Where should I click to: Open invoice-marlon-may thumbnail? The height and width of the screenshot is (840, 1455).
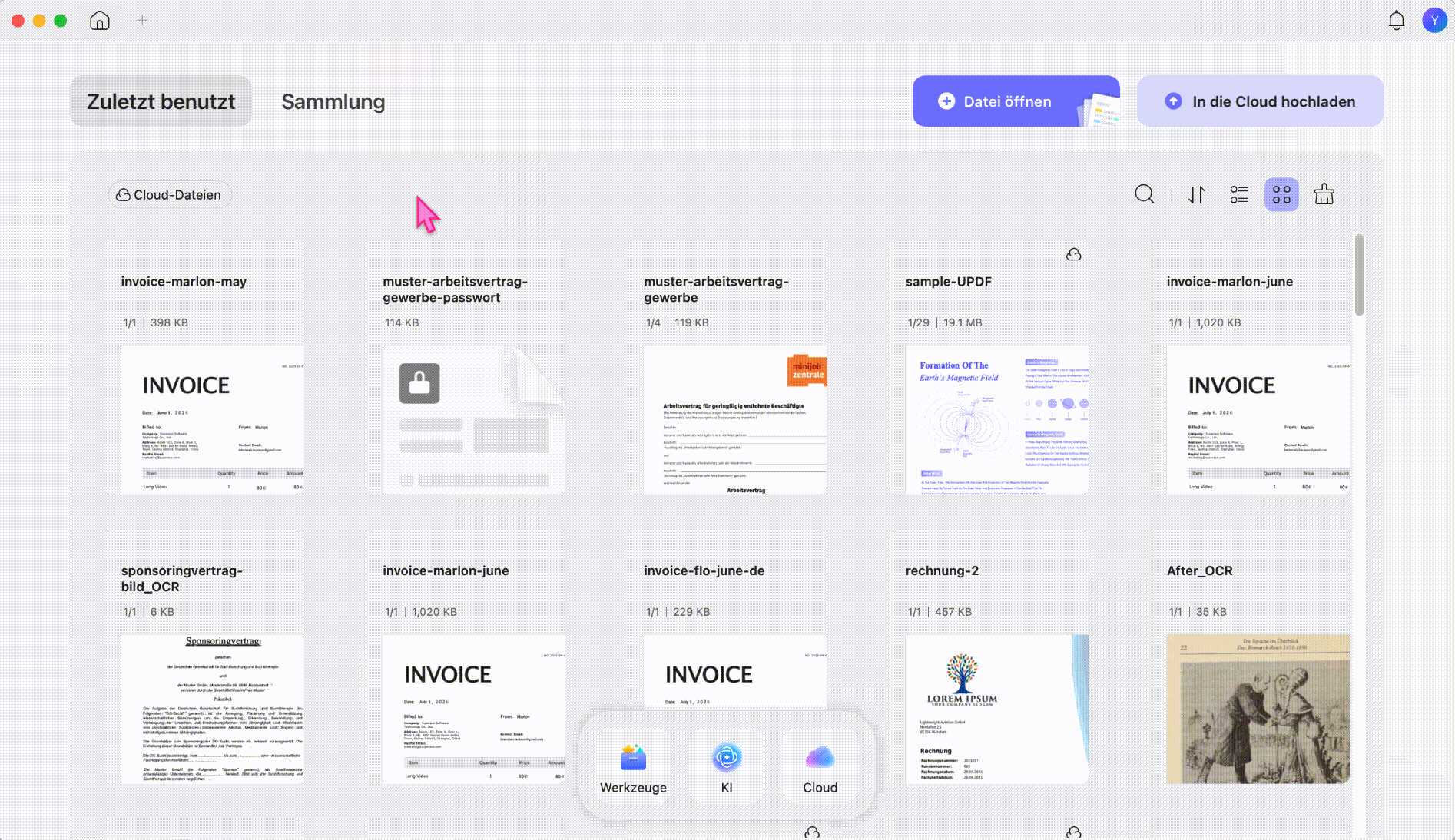[x=213, y=419]
